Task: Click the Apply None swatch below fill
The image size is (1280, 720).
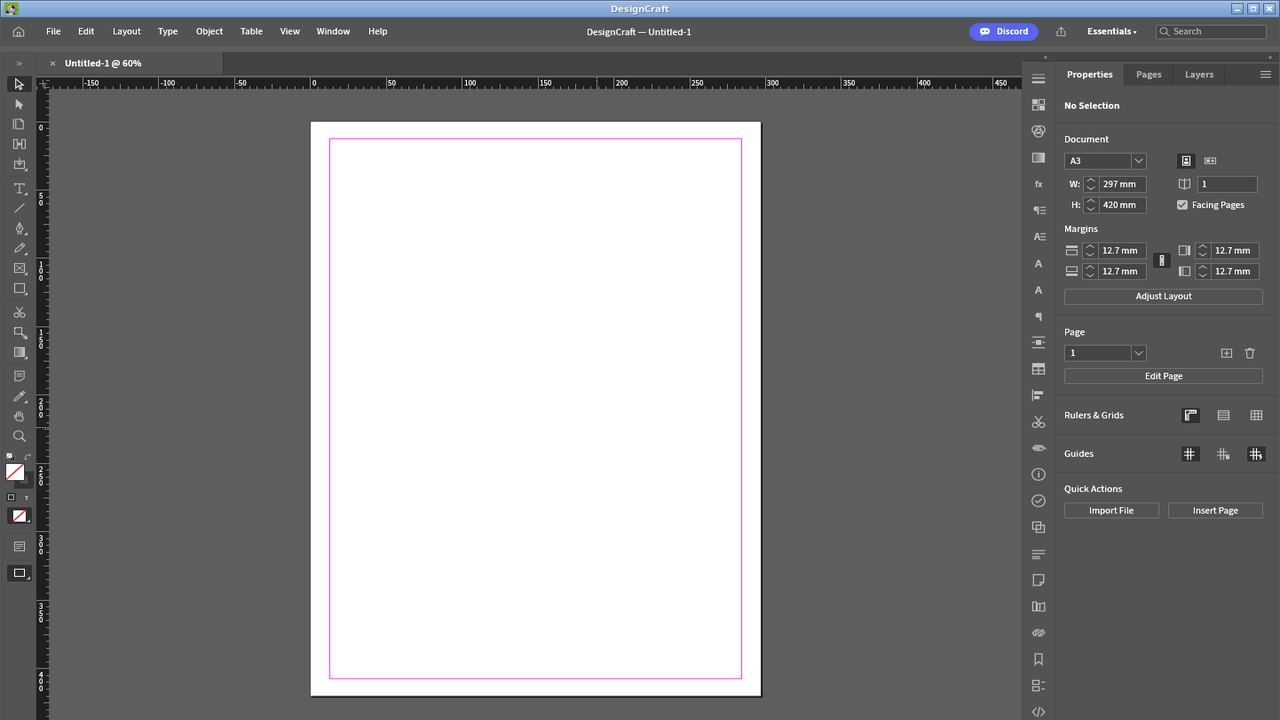Action: [19, 516]
